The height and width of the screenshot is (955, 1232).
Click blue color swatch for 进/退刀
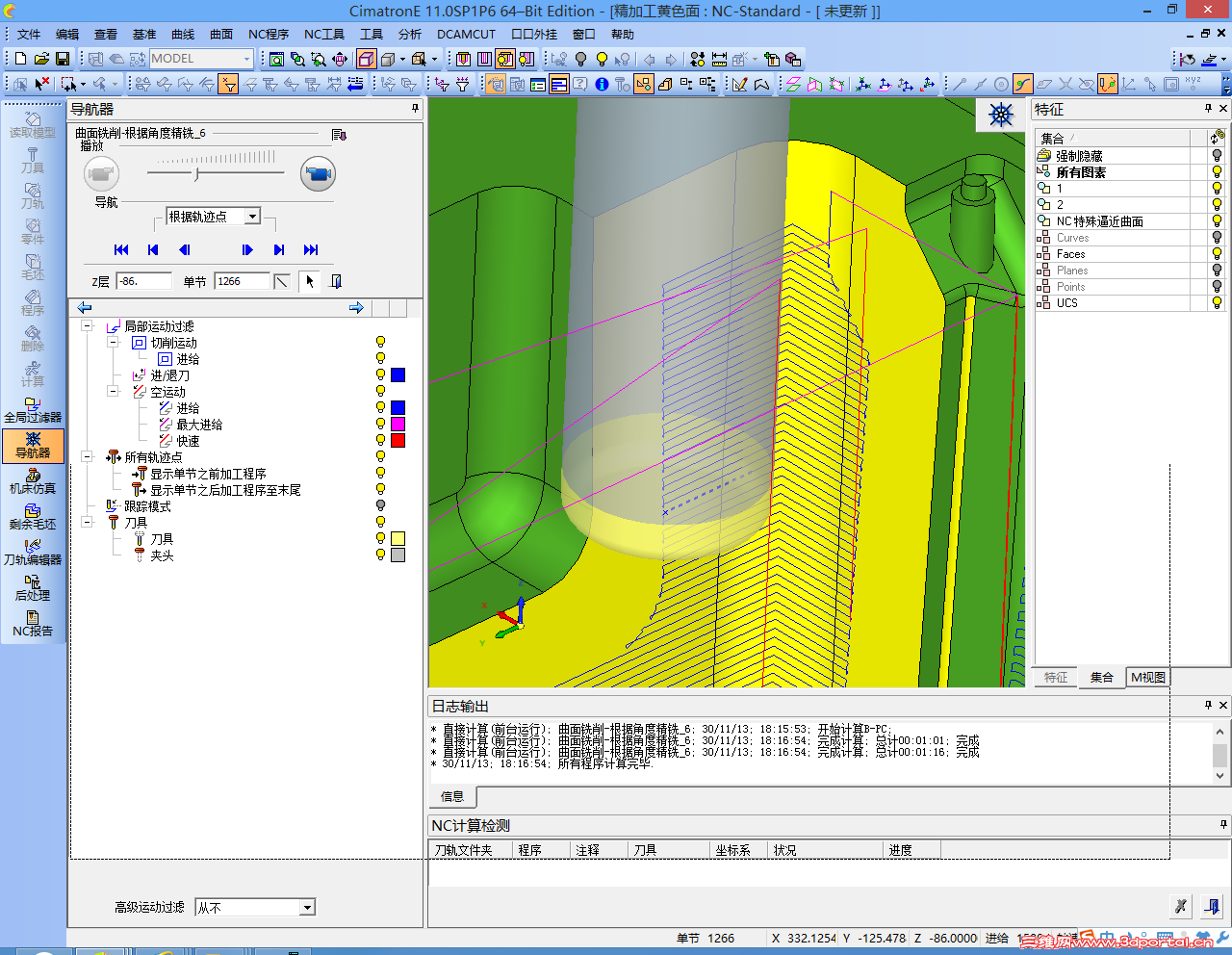tap(398, 375)
